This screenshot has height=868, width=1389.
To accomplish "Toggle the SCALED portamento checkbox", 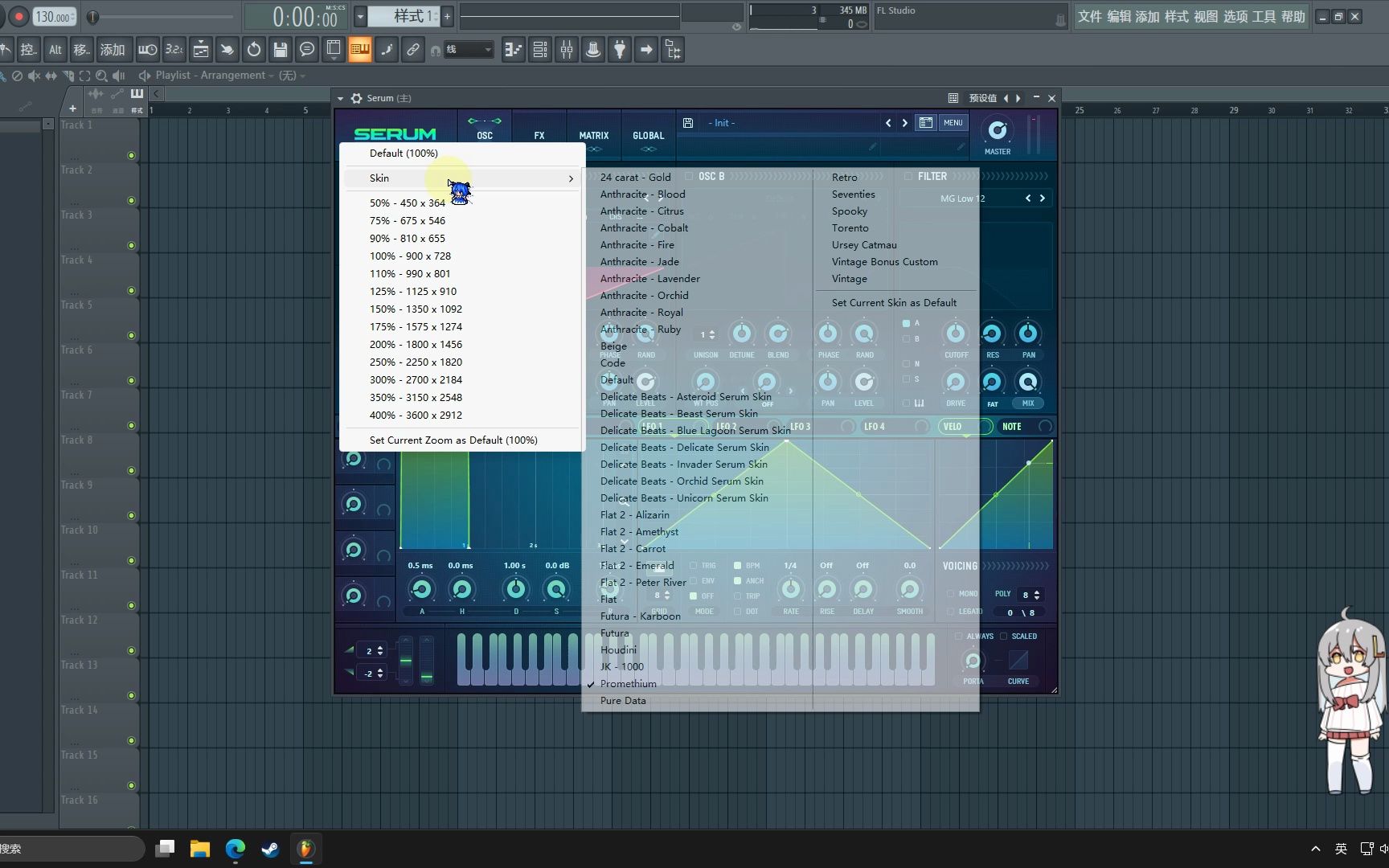I will pos(1003,637).
